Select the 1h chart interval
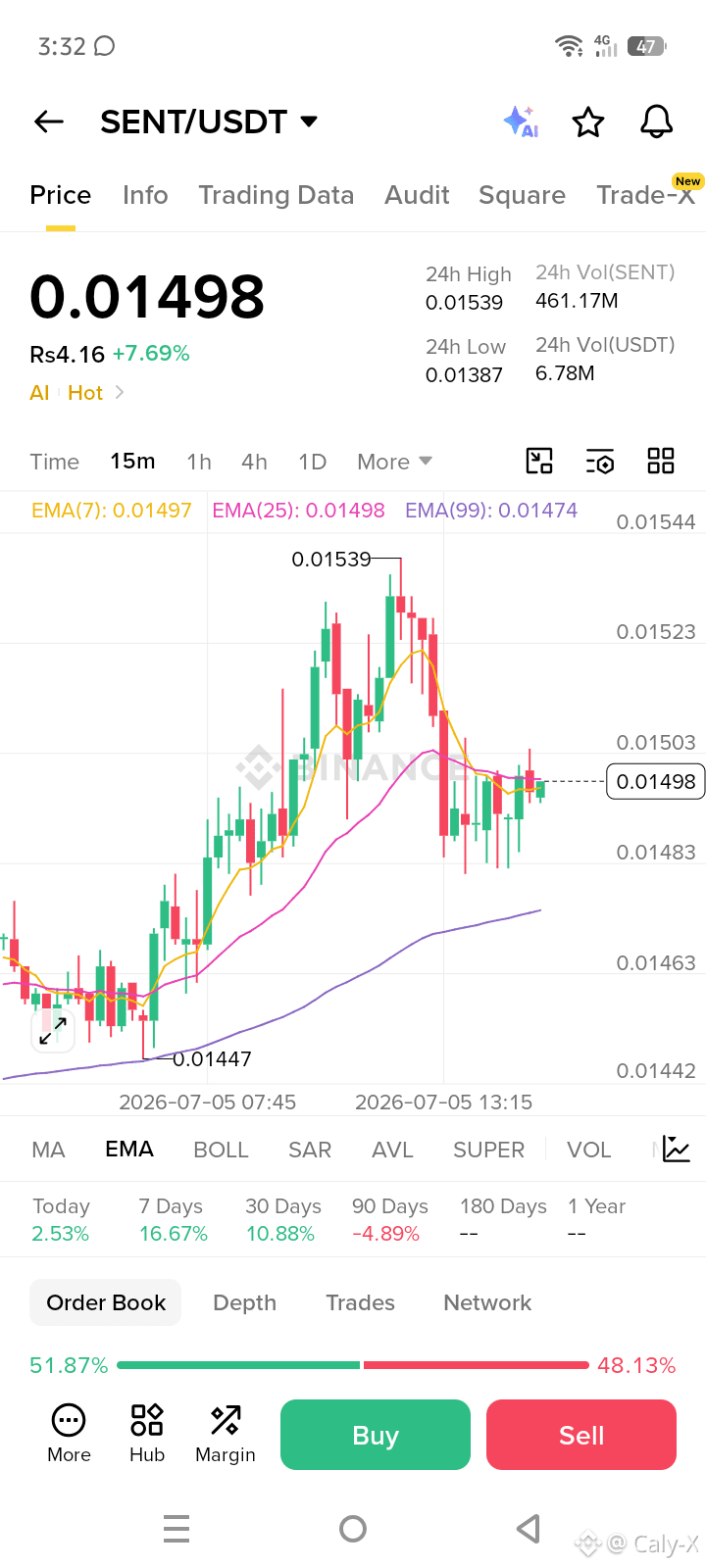This screenshot has width=706, height=1568. (x=199, y=462)
